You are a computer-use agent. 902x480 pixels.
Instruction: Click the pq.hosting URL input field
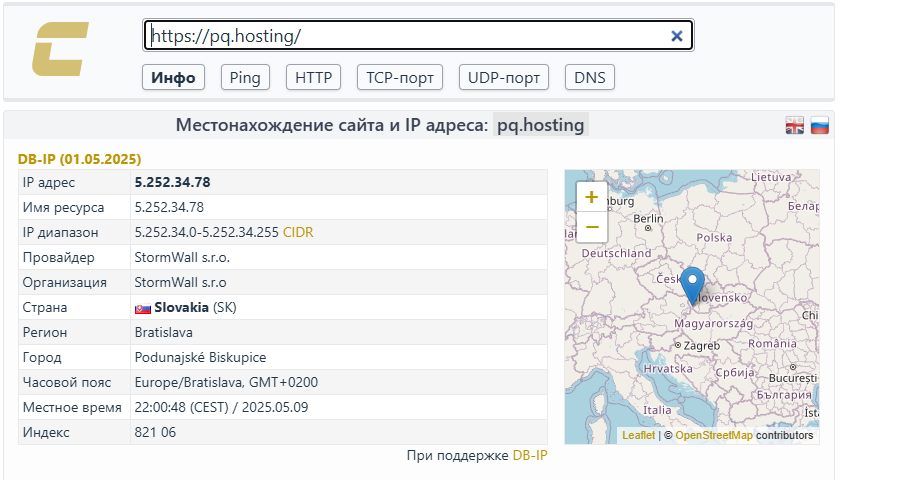tap(418, 36)
